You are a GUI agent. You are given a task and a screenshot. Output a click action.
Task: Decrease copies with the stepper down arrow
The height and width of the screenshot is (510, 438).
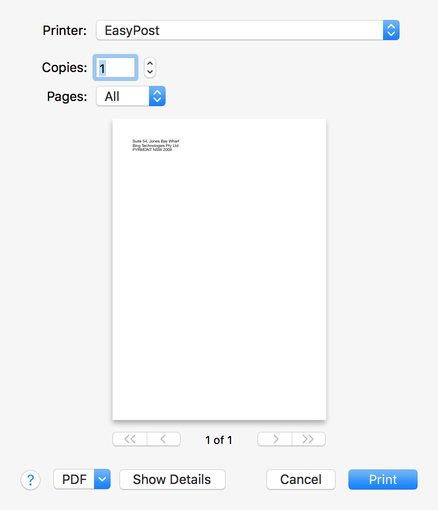click(150, 72)
